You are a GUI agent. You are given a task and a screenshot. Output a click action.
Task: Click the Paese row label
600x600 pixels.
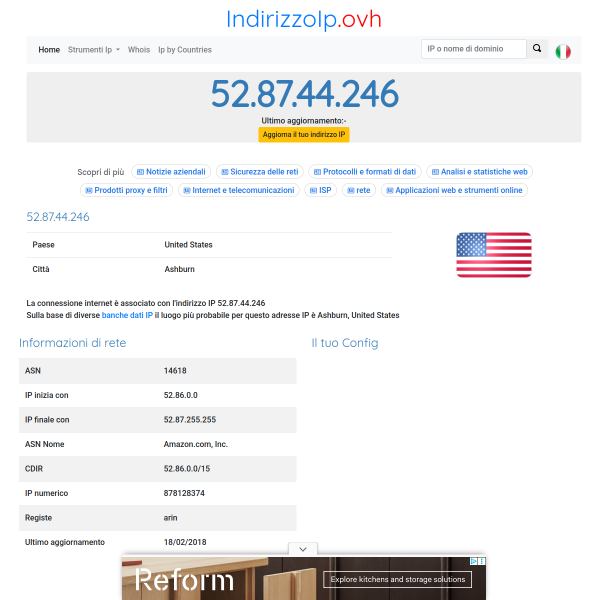pos(43,245)
